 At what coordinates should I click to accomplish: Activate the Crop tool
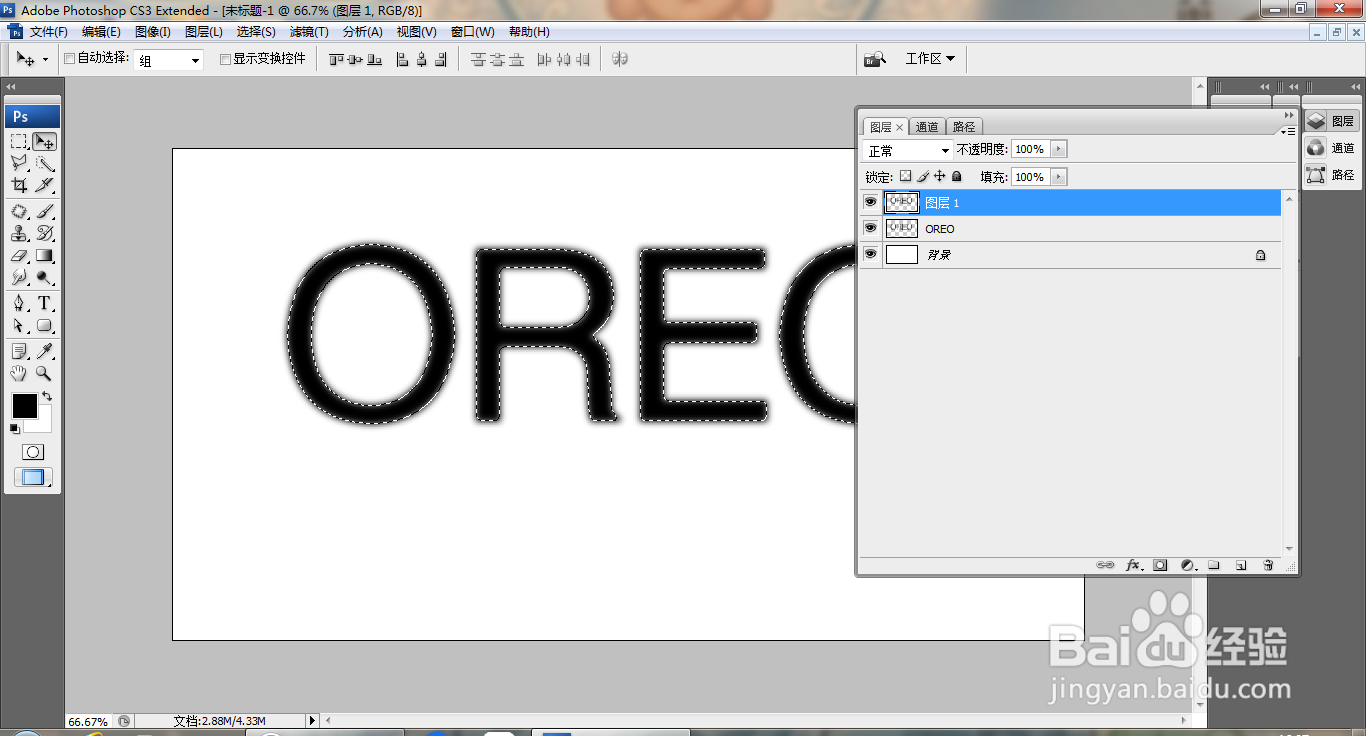[x=19, y=185]
